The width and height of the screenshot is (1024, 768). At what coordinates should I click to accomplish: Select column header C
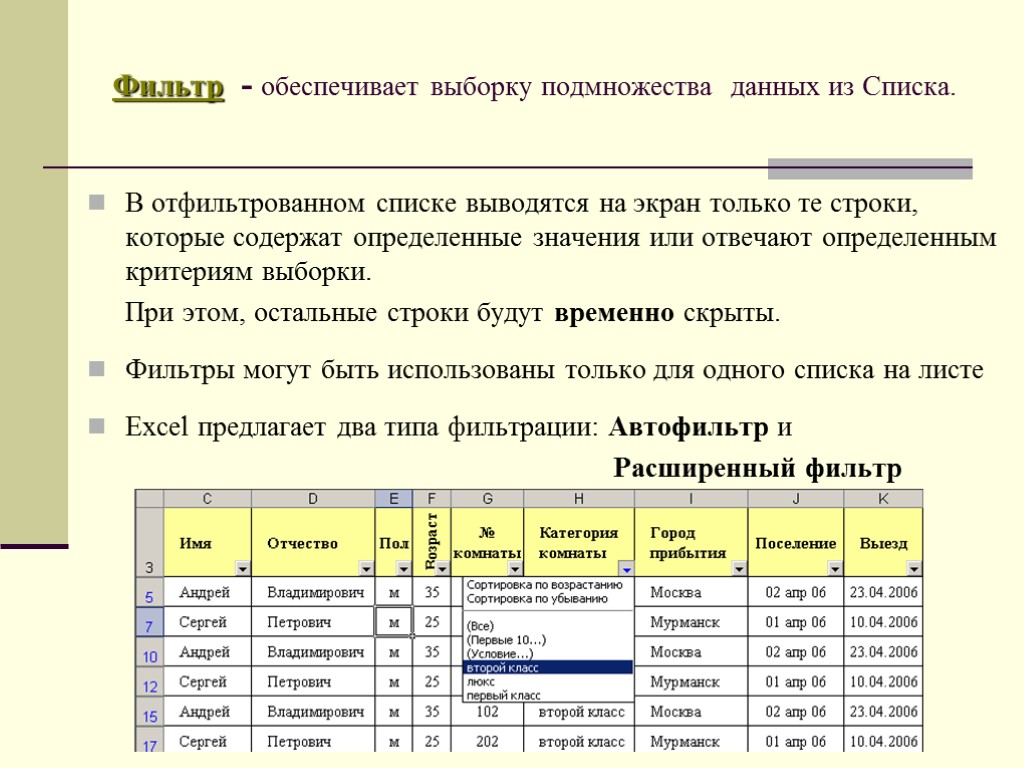coord(207,499)
